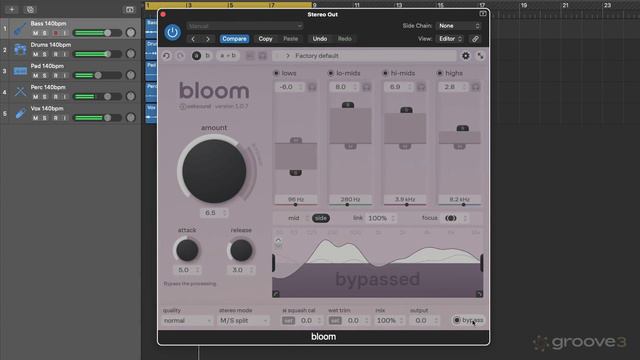Add a new track with plus button
640x360 pixels.
pos(12,9)
